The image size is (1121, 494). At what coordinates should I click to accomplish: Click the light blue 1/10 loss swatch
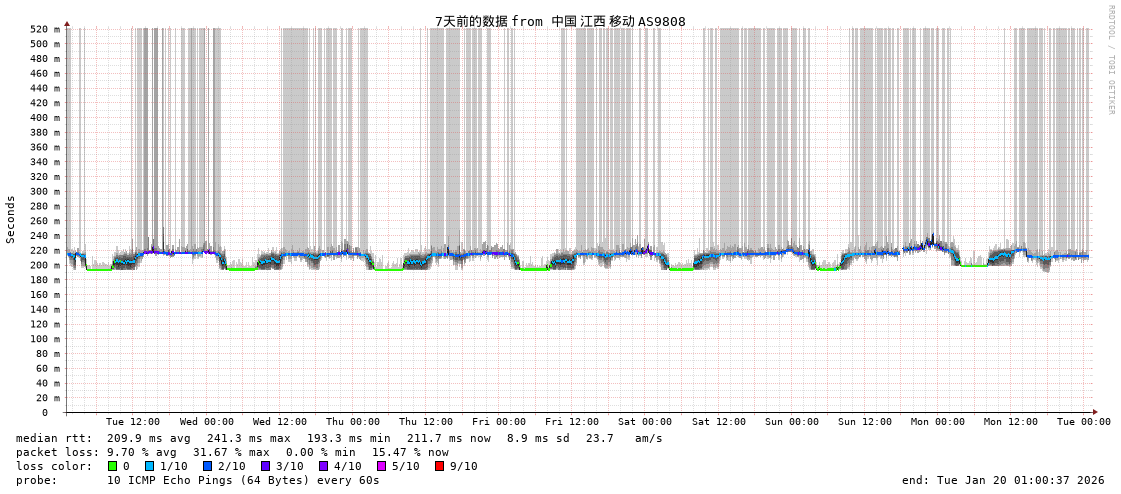[x=150, y=466]
